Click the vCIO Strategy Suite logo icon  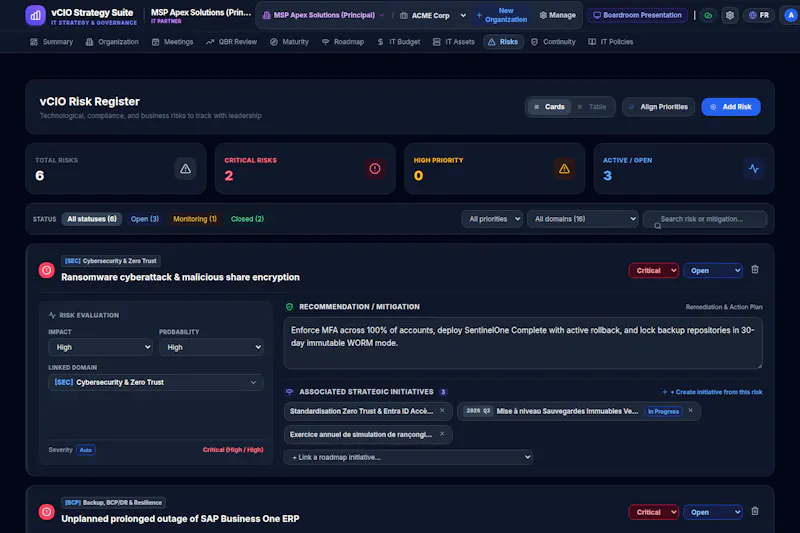tap(35, 15)
